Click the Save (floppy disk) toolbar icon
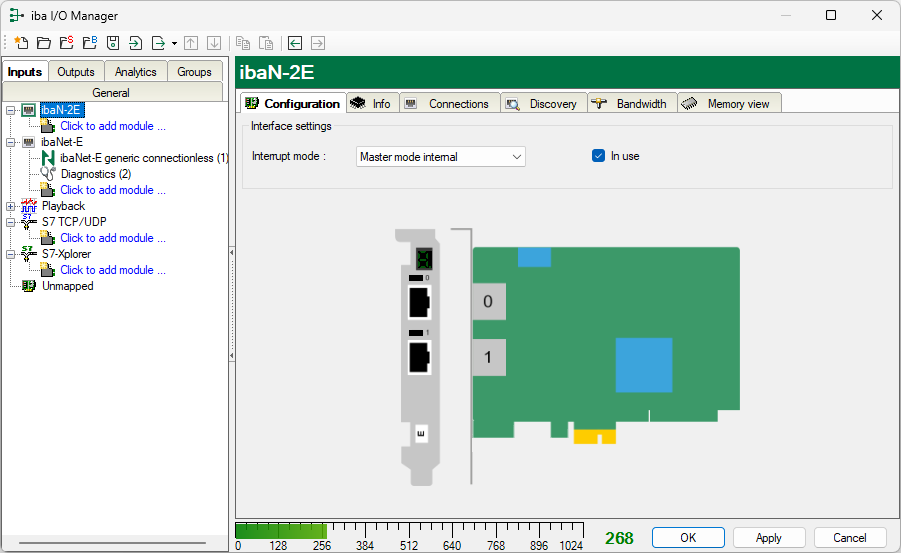The image size is (901, 553). [x=112, y=43]
